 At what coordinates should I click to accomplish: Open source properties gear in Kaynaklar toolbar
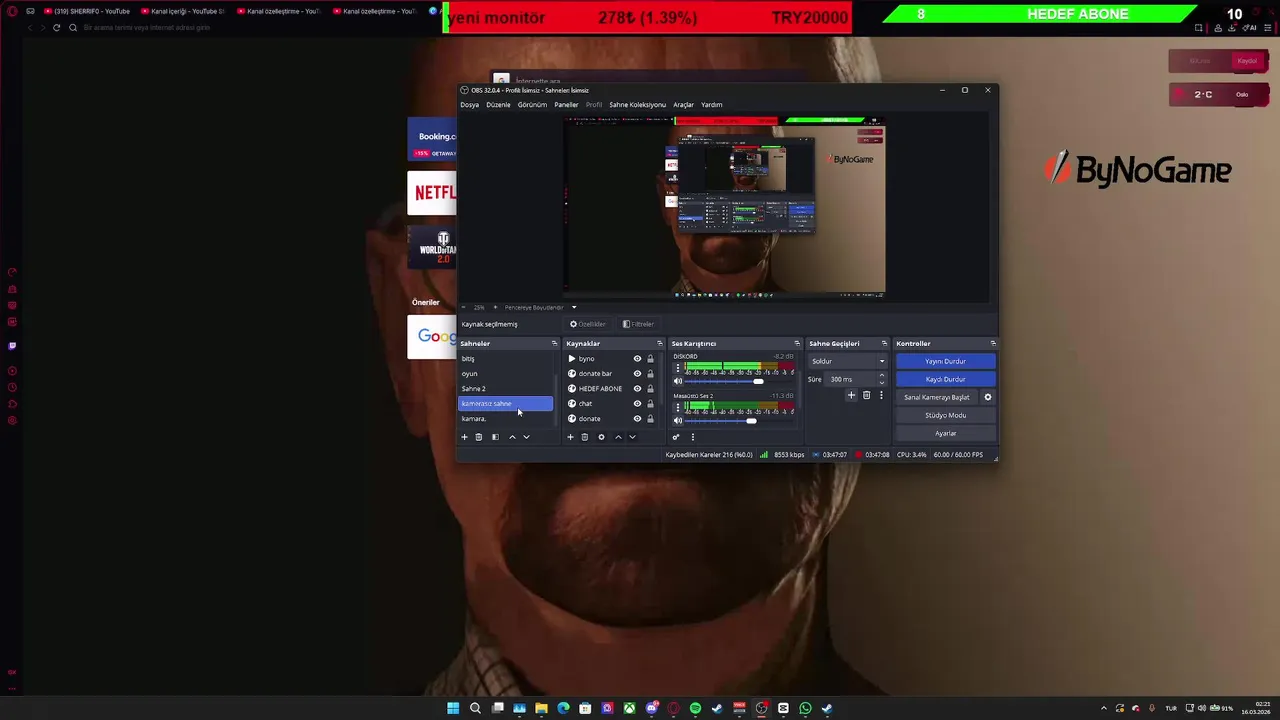(601, 437)
